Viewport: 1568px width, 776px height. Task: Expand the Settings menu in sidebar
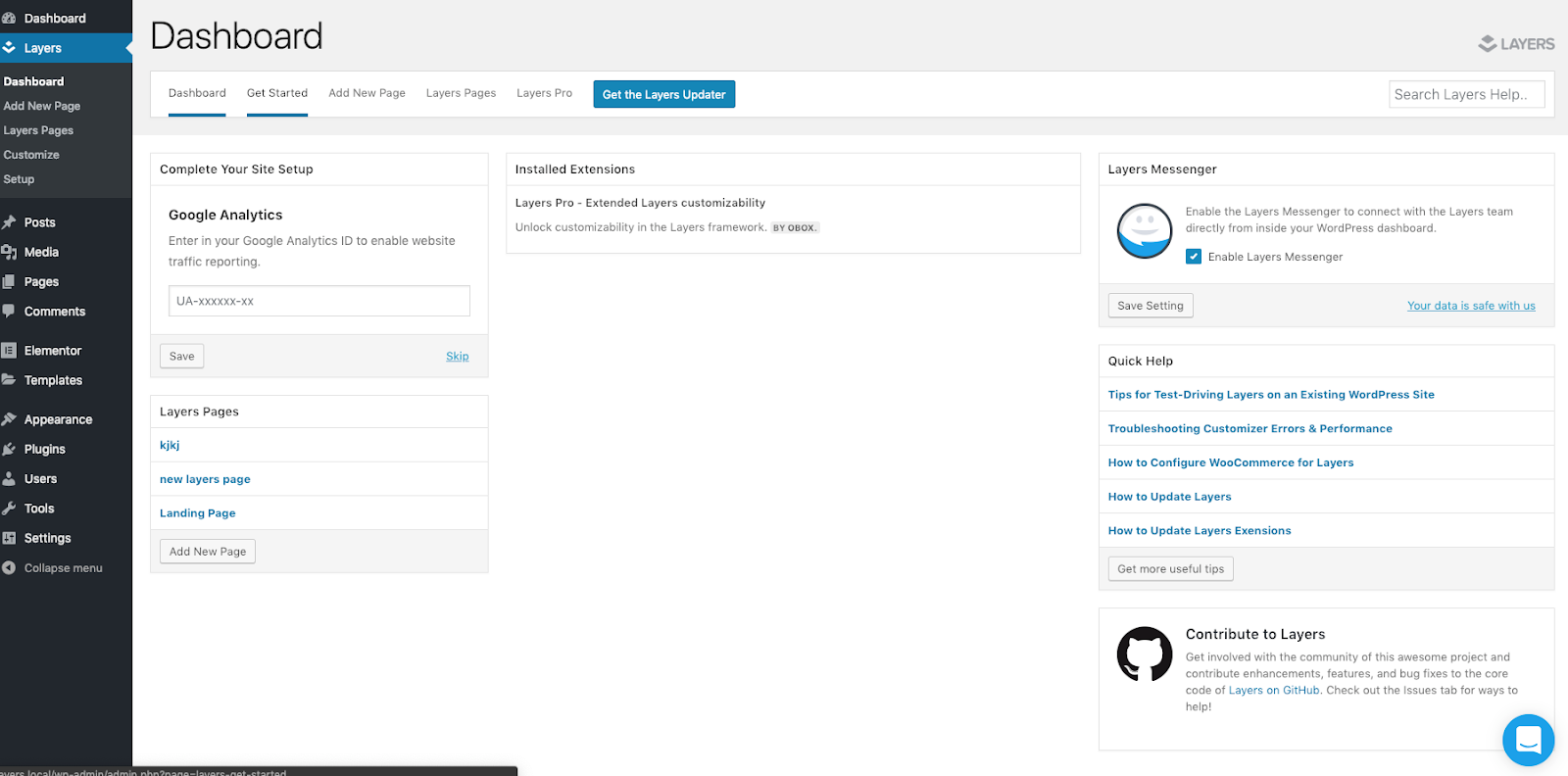[x=47, y=538]
